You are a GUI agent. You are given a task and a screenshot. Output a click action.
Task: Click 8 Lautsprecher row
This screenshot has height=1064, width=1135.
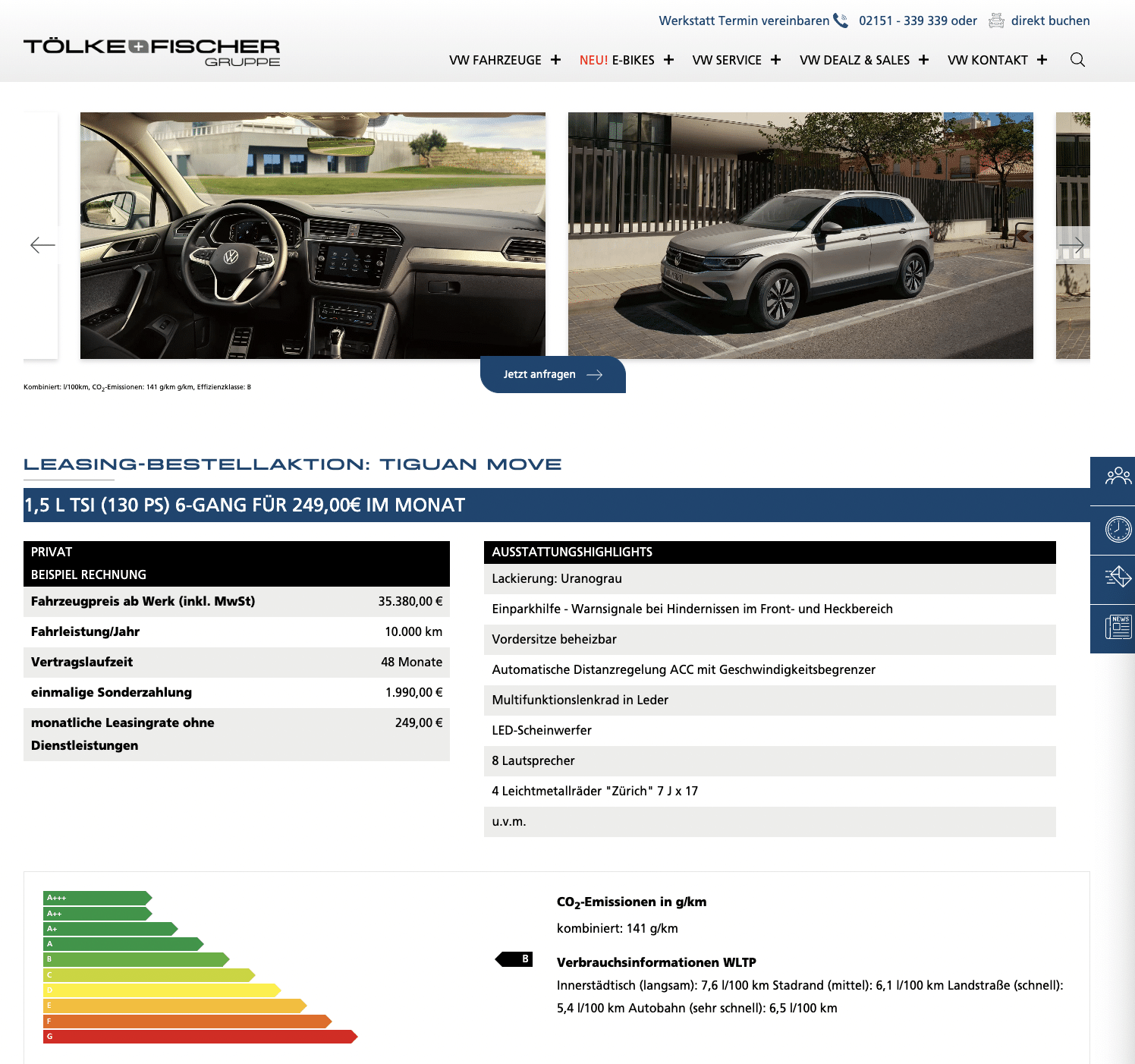pyautogui.click(x=770, y=761)
